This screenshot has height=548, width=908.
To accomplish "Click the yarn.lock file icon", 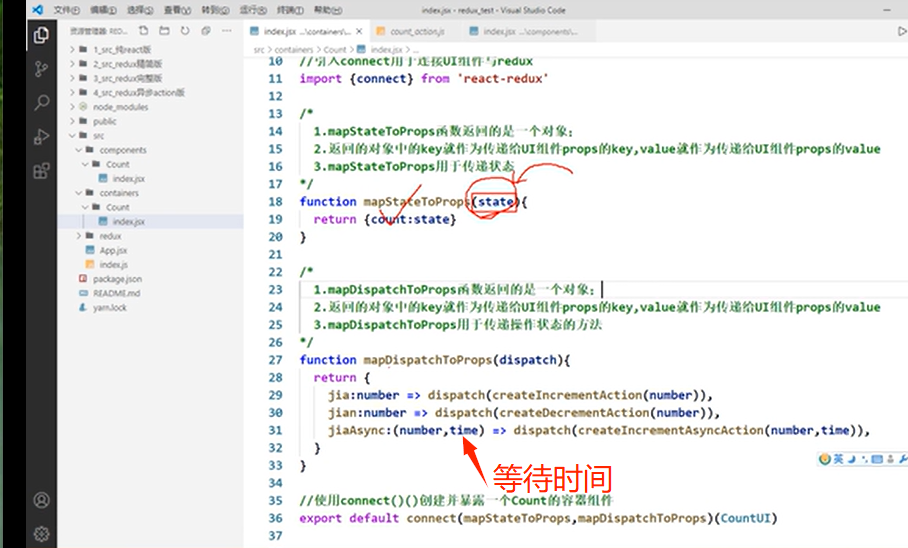I will 83,307.
